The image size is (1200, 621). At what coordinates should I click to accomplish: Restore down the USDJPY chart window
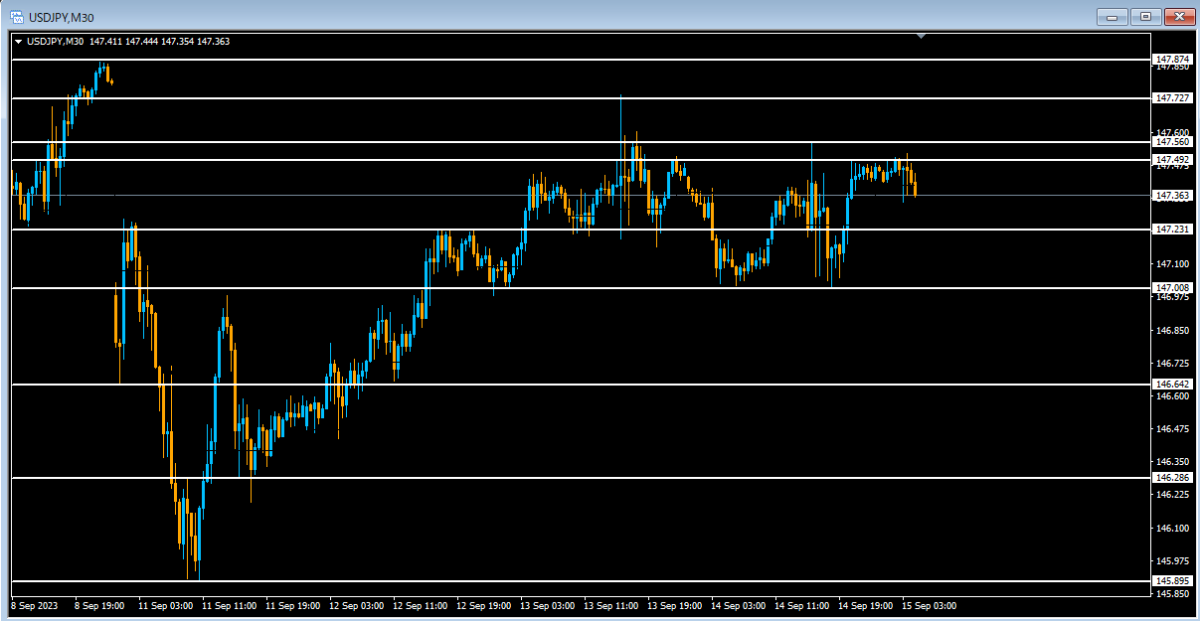pos(1146,17)
